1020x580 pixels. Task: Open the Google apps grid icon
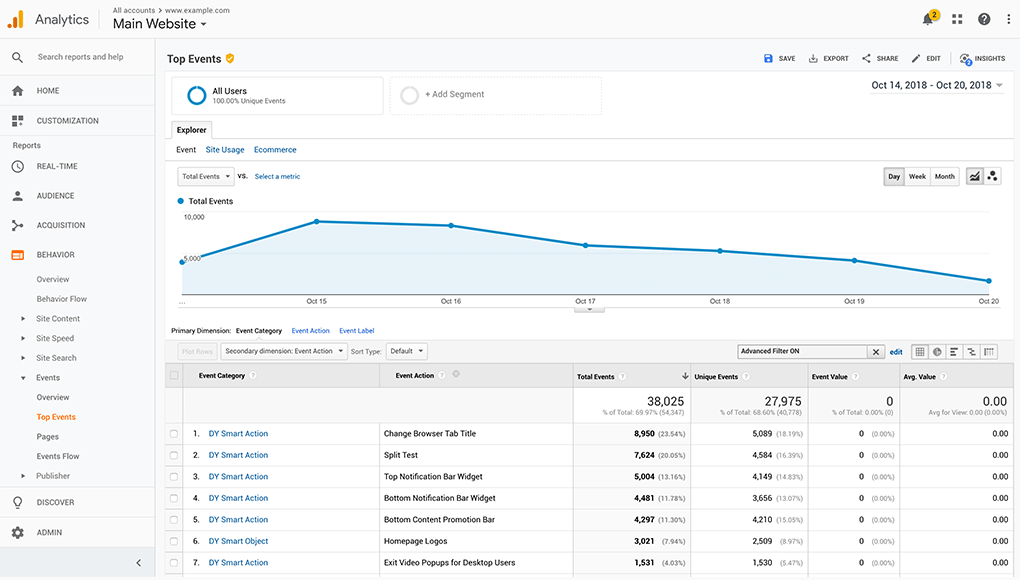[x=957, y=19]
